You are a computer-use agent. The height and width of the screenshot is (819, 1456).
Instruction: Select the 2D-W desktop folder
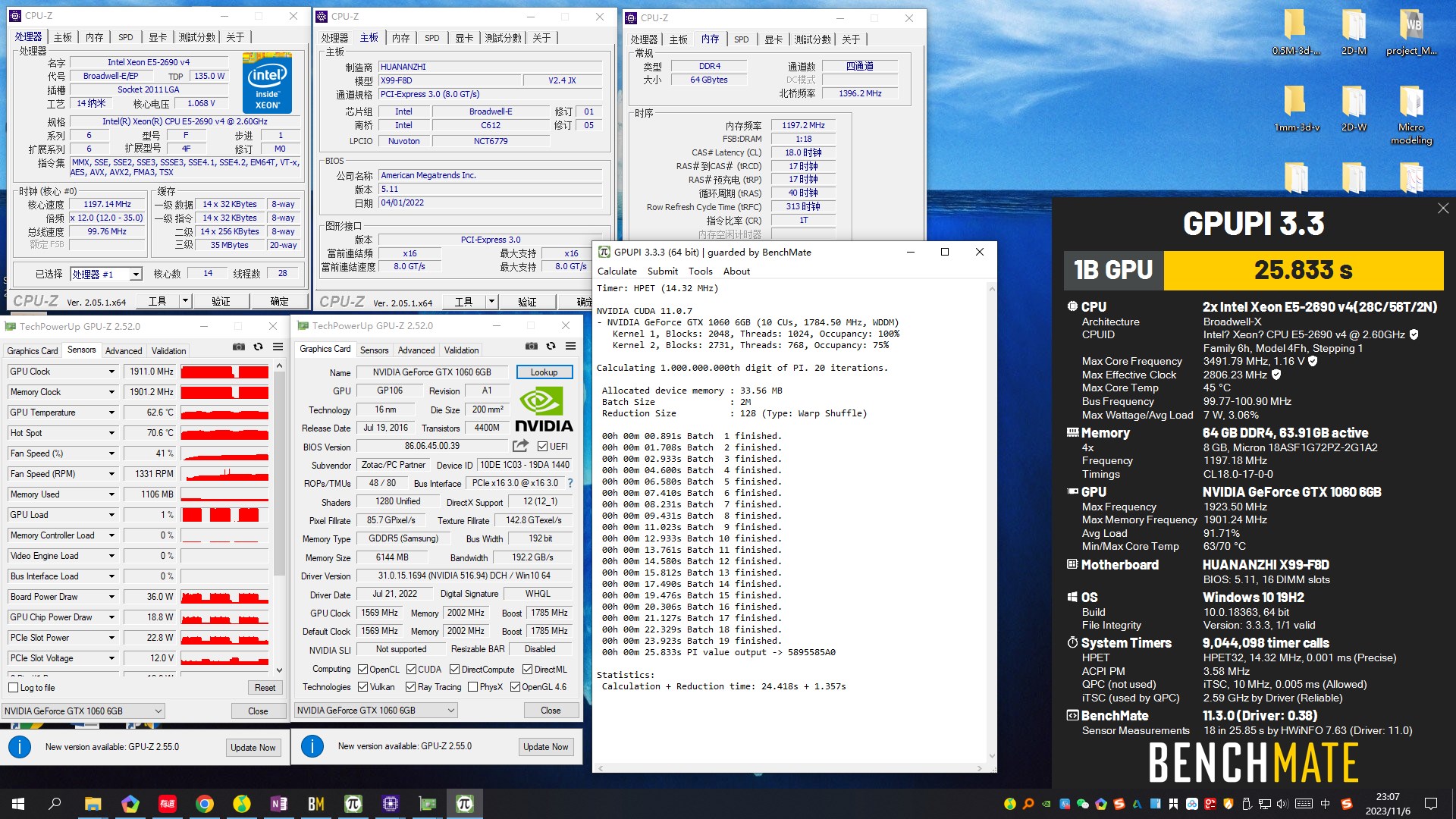(1354, 109)
